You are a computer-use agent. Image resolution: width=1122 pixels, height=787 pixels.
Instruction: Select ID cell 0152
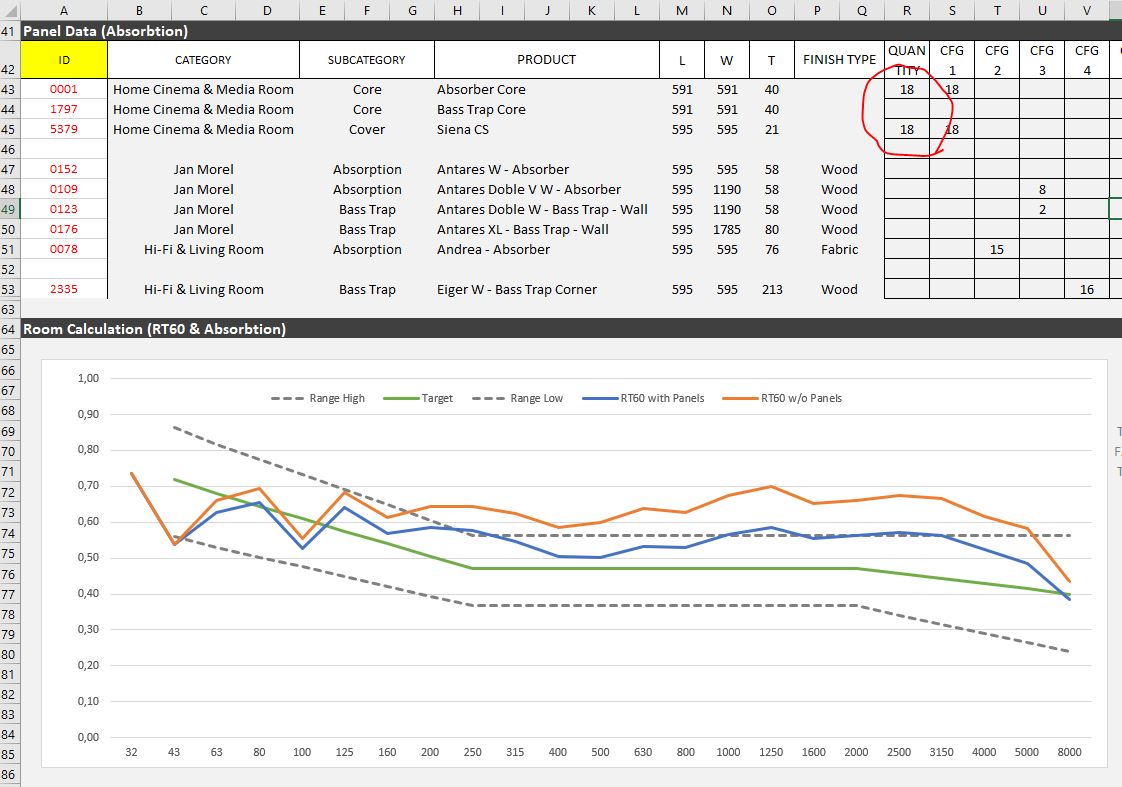(x=64, y=169)
